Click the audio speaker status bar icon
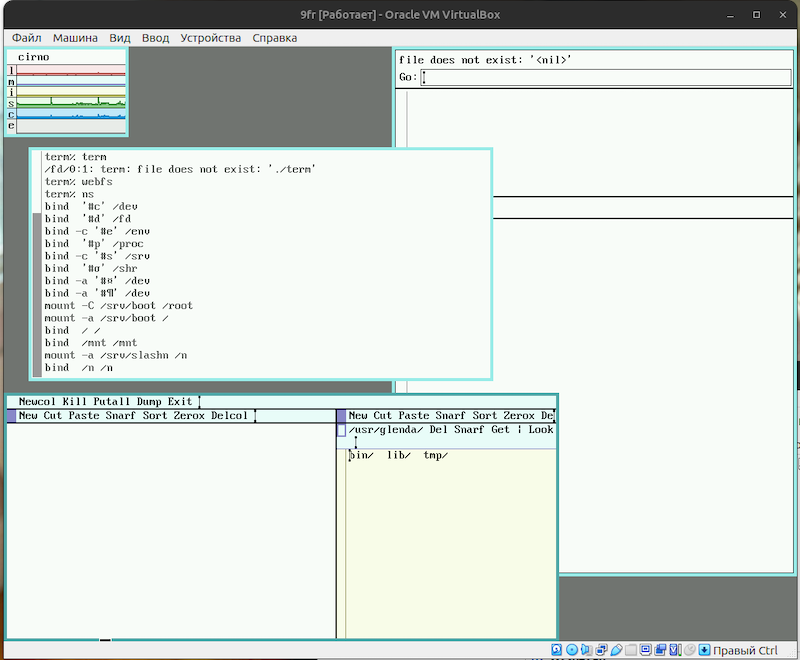Screen dimensions: 800x660 tap(587, 650)
